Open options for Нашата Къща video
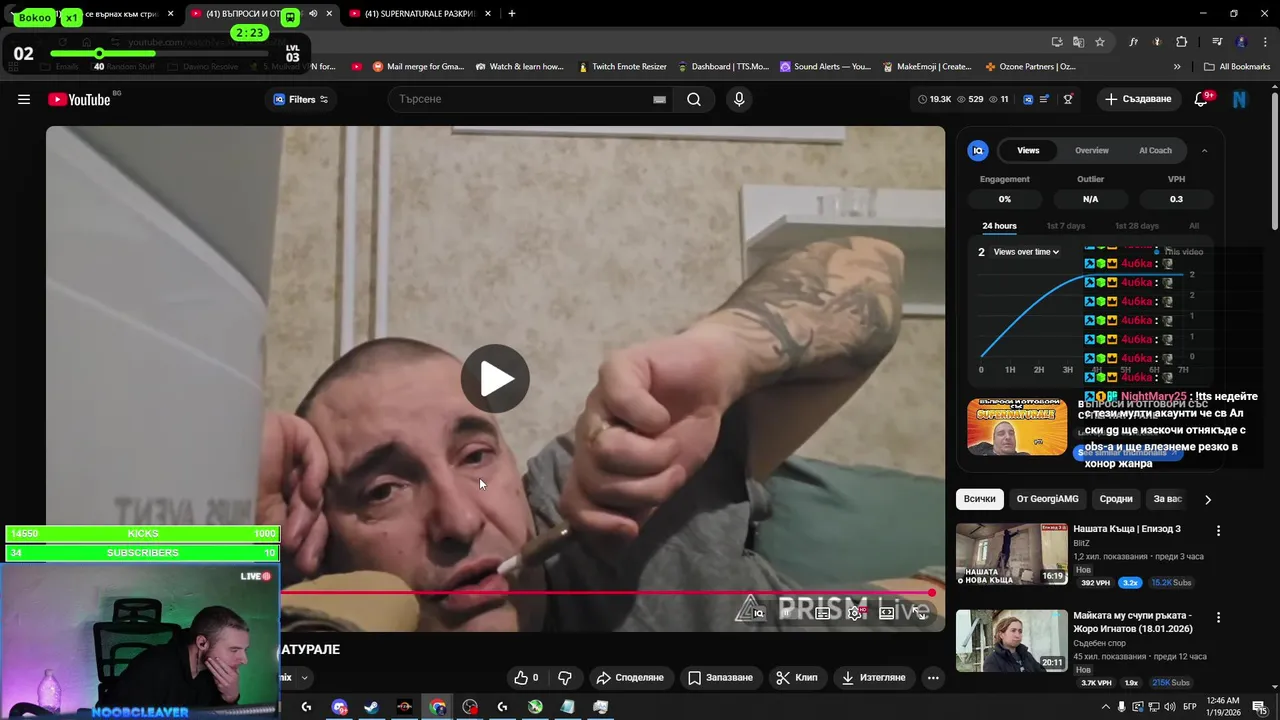 click(x=1218, y=531)
